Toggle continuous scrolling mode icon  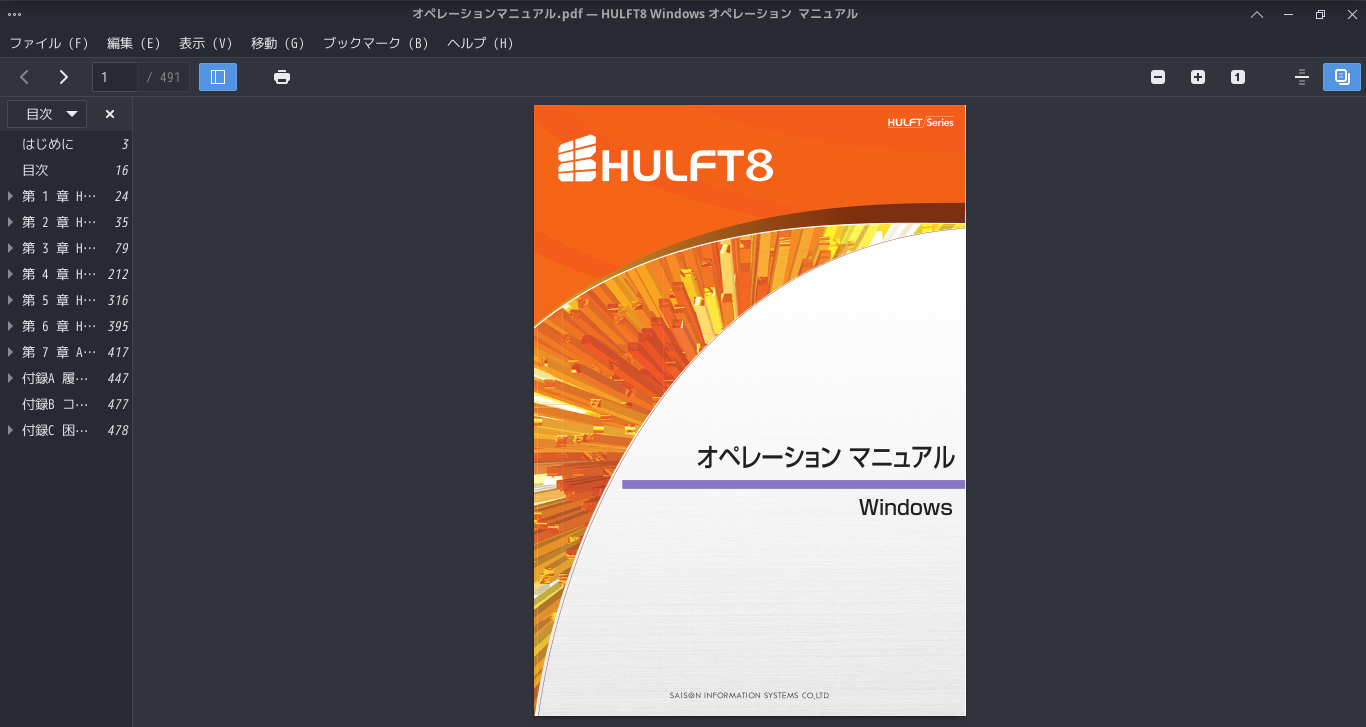[1302, 77]
